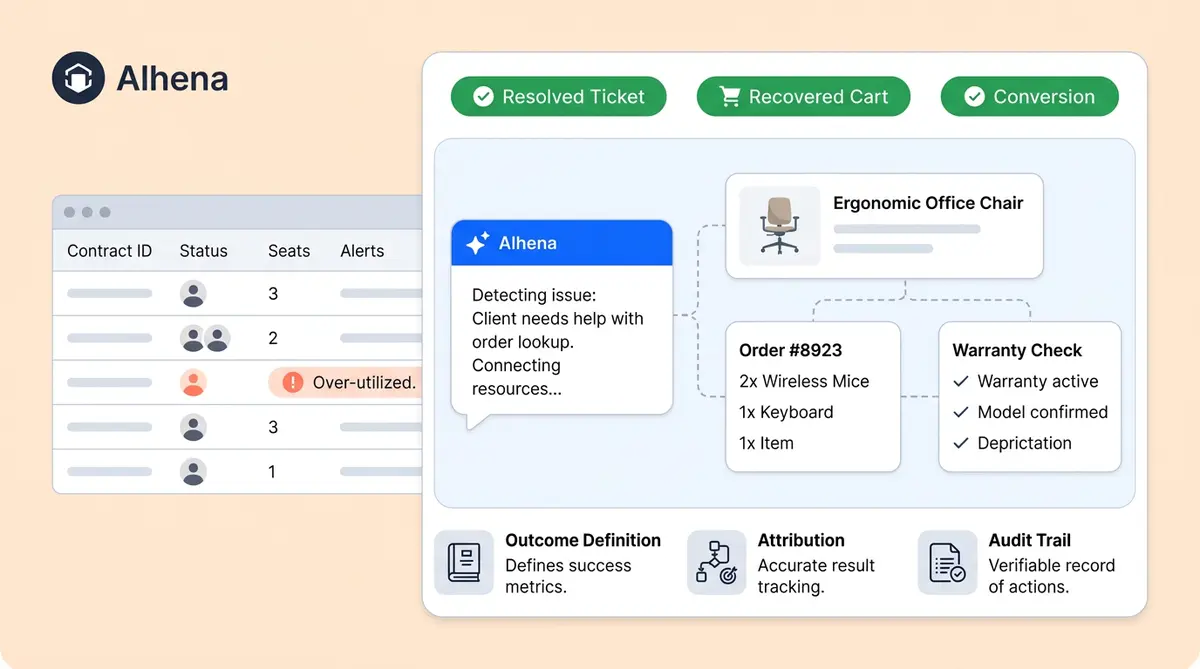
Task: Click the checkmark icon in Resolved Ticket
Action: coord(483,97)
